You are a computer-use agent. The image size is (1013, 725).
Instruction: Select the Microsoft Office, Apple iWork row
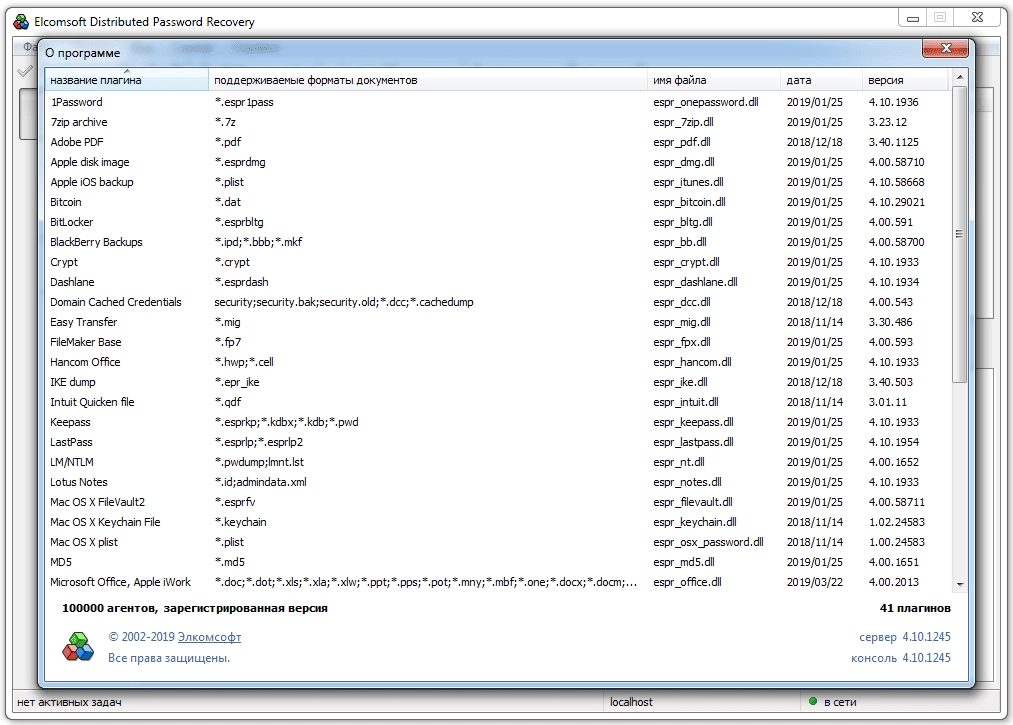[497, 583]
